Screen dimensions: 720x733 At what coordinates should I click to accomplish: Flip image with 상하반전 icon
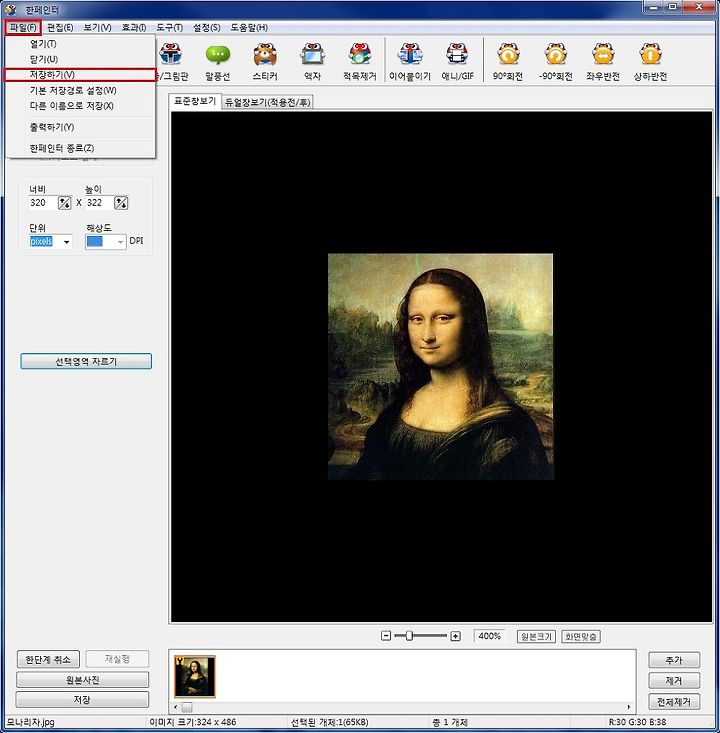(650, 62)
